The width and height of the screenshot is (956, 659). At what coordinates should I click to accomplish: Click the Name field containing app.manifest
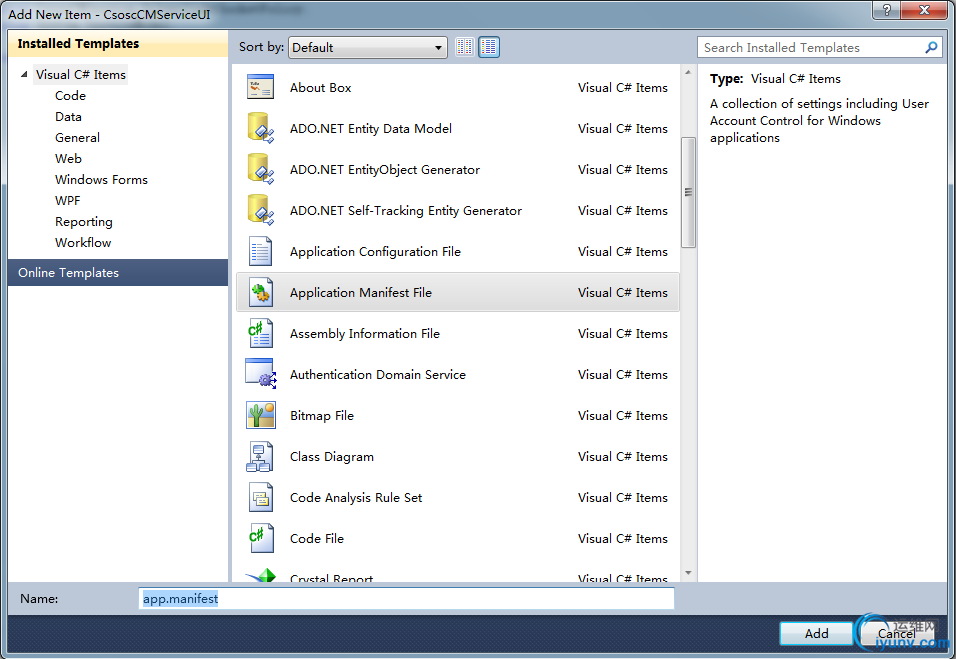tap(406, 599)
